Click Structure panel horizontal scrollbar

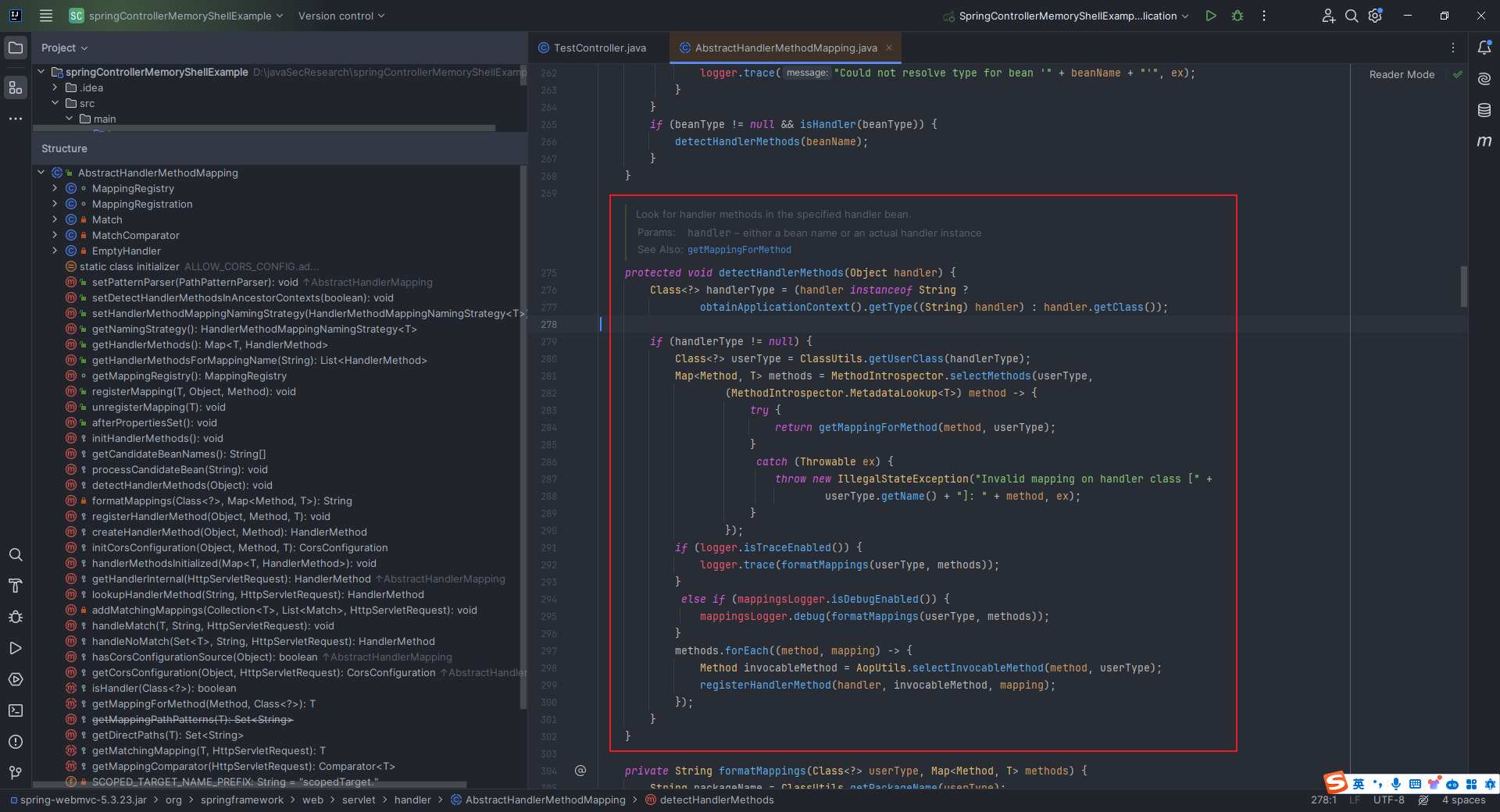(x=250, y=785)
